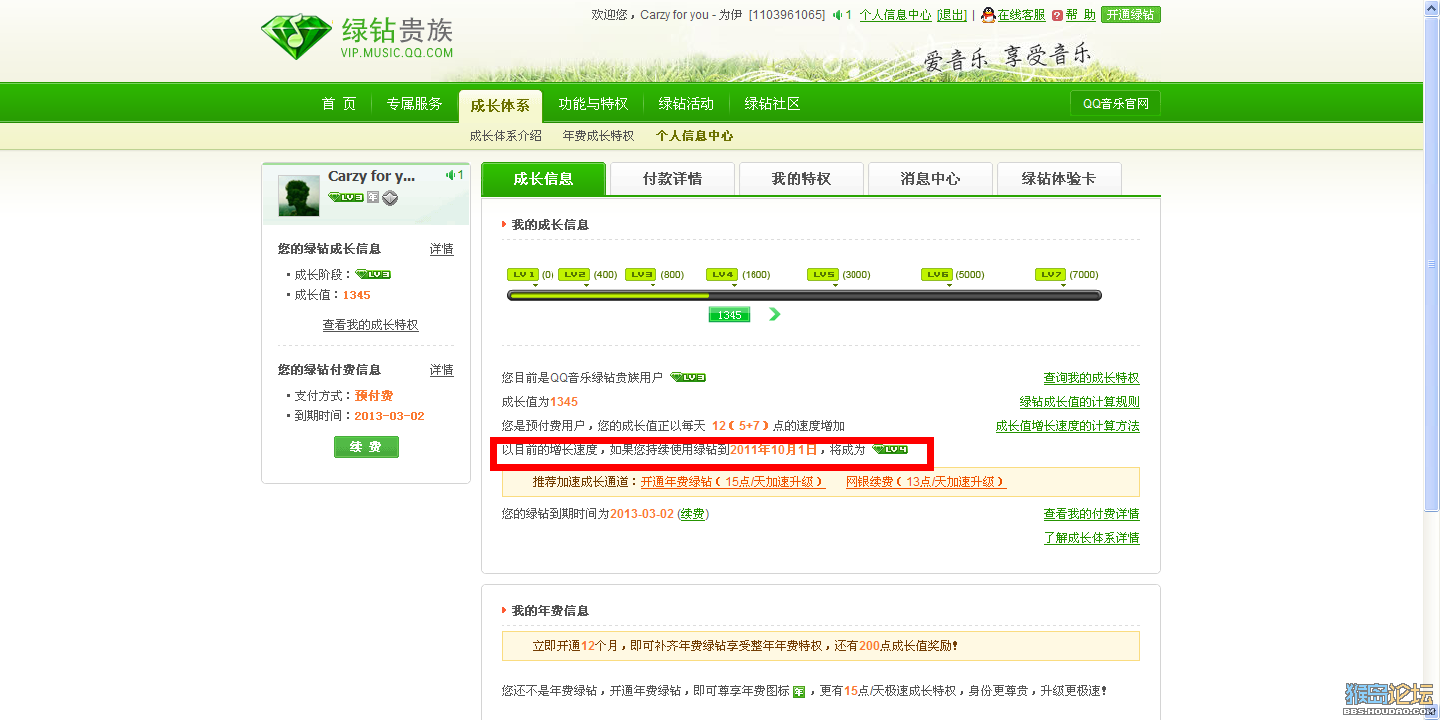Click the green arrow next to 1345 value
Image resolution: width=1440 pixels, height=720 pixels.
[x=774, y=314]
